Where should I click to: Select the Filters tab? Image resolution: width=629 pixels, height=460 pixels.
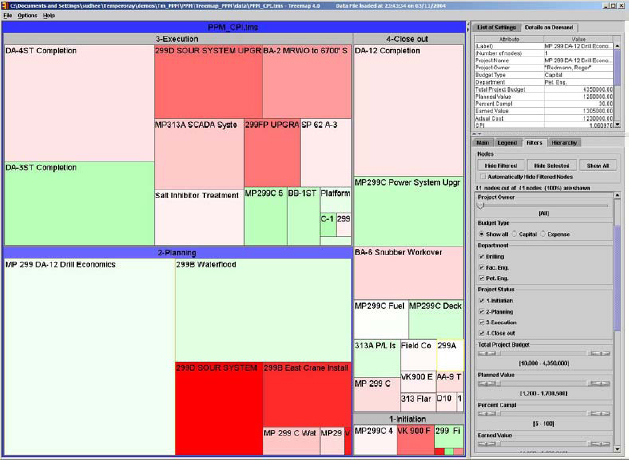pos(534,143)
